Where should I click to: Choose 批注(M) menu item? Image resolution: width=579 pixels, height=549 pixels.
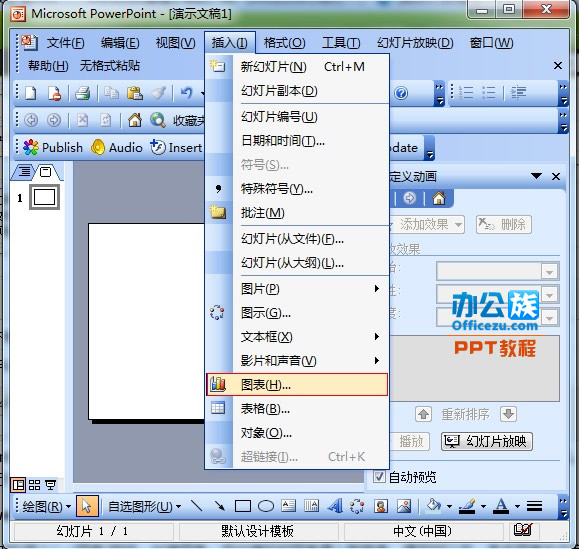[297, 213]
